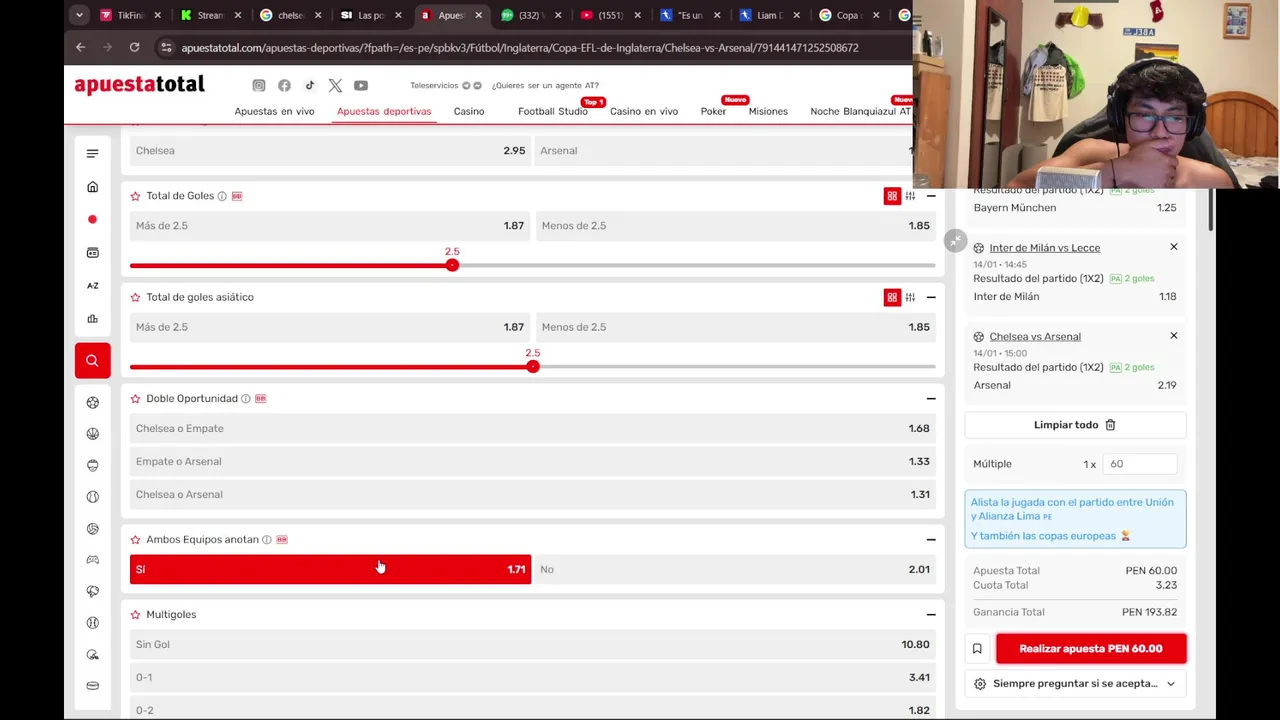Open the Casino menu item
1280x720 pixels.
[468, 111]
